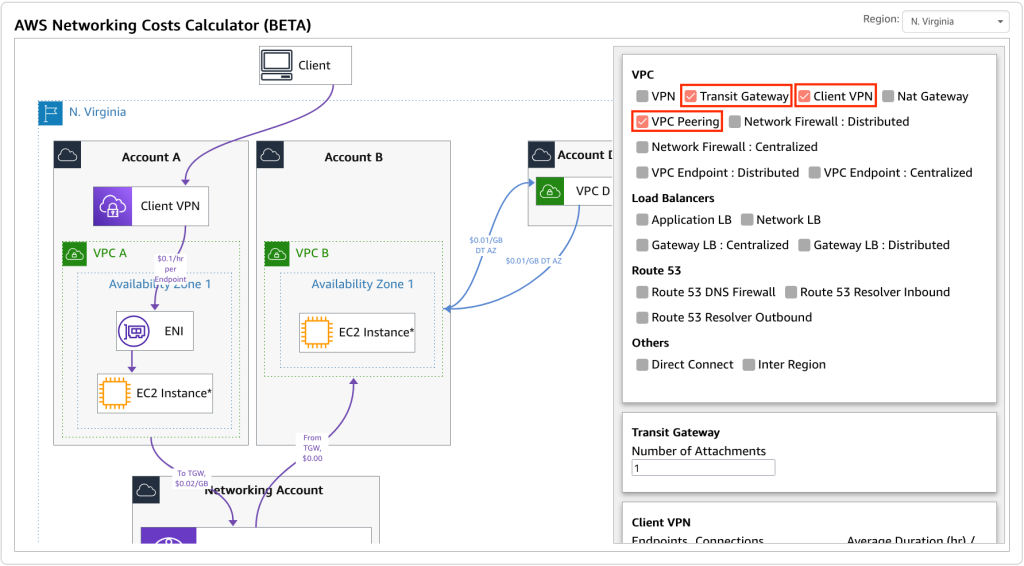The height and width of the screenshot is (566, 1024).
Task: Click the VPC A green cloud icon
Action: pyautogui.click(x=74, y=254)
